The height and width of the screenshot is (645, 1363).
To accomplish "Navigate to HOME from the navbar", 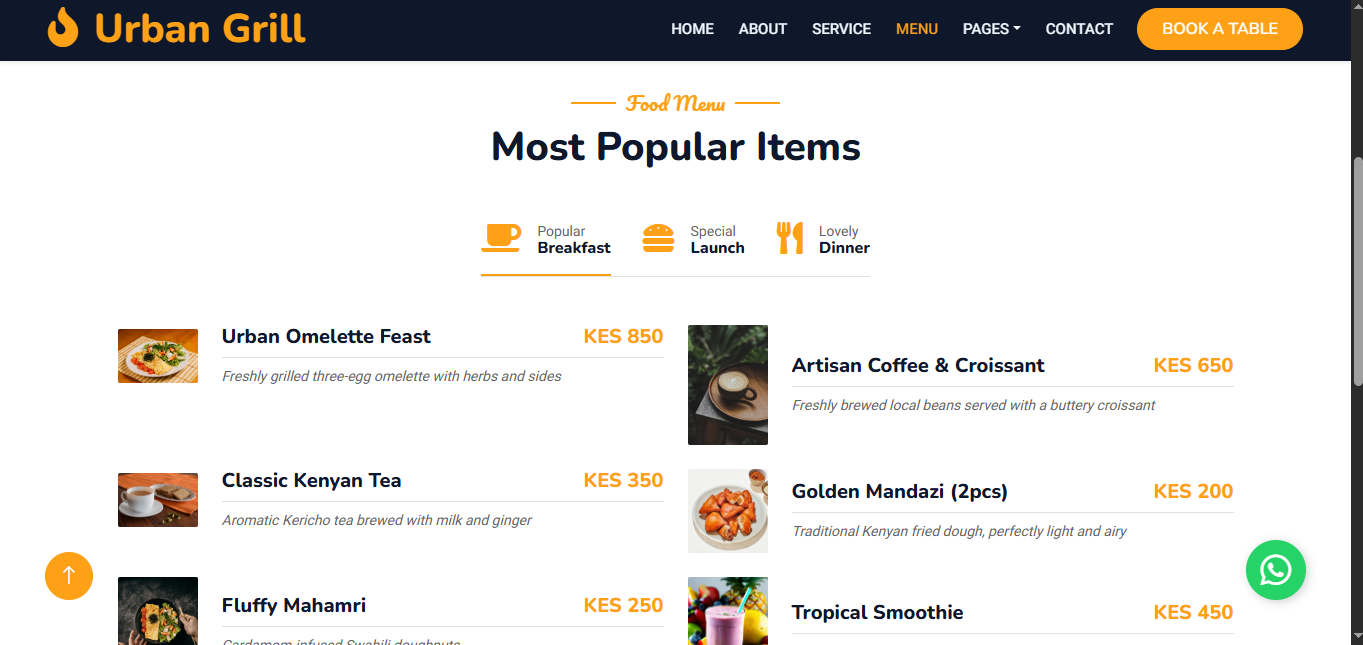I will [x=692, y=28].
